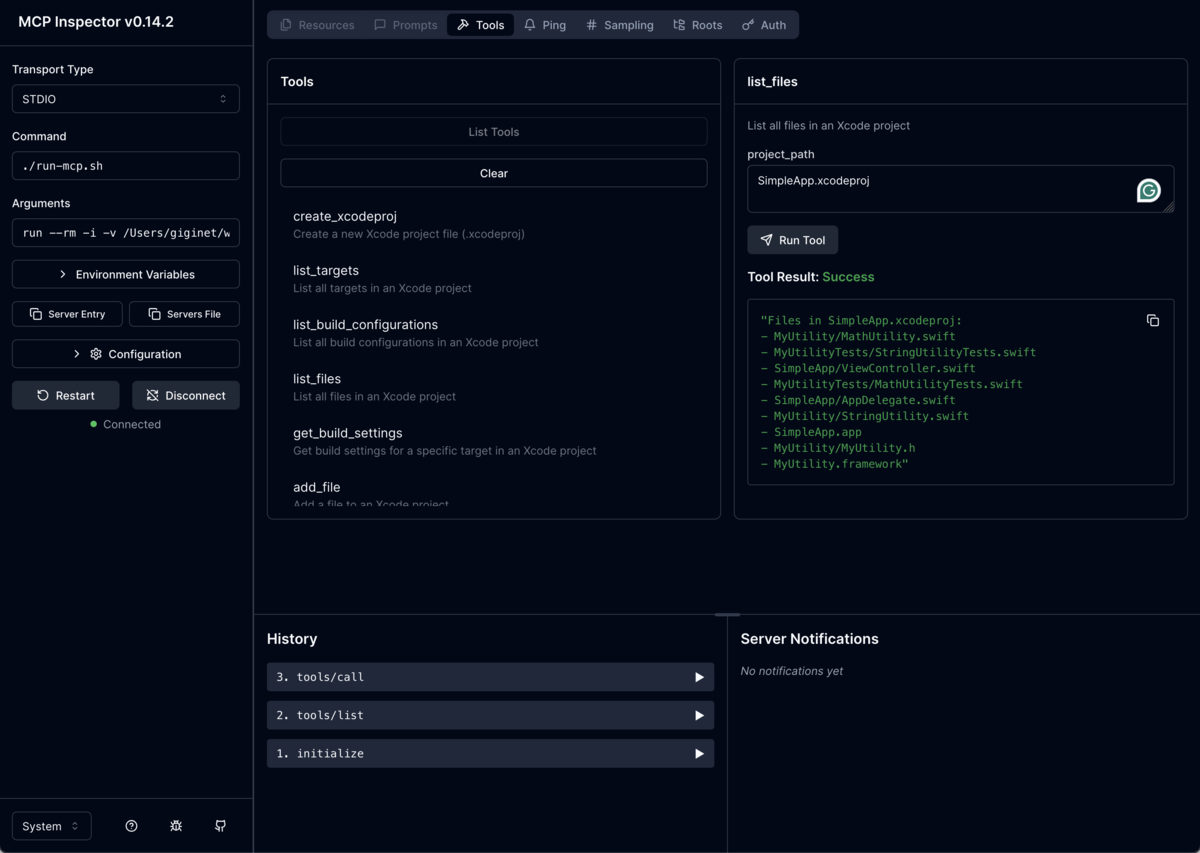Select the create_xcodeproj tool
The image size is (1200, 853).
pos(494,224)
